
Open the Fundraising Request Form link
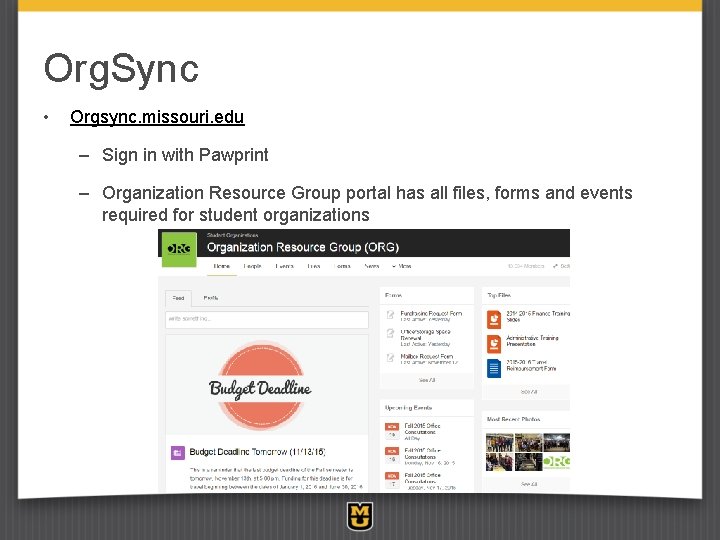click(431, 313)
